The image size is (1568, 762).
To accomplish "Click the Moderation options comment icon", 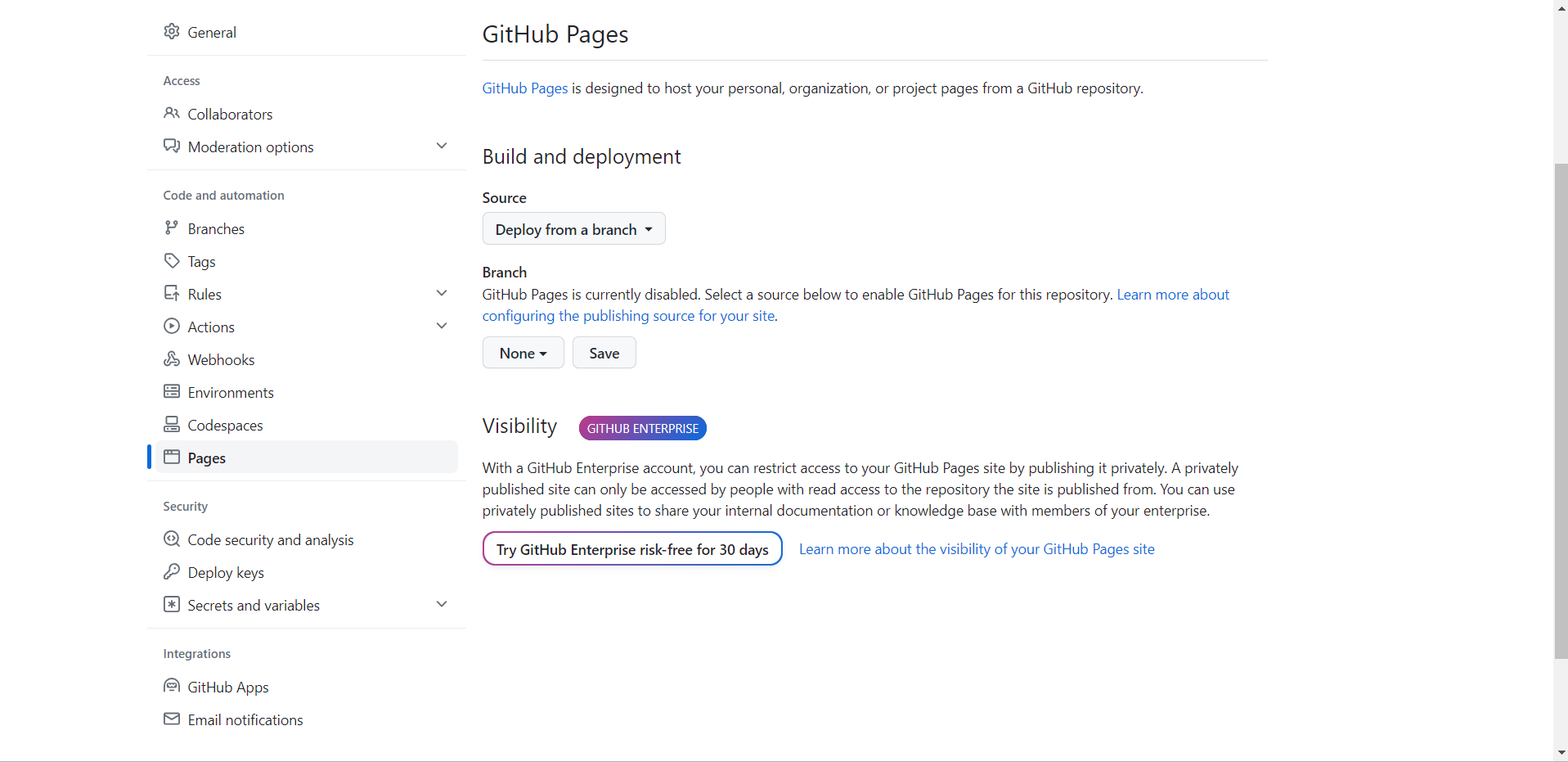I will click(x=171, y=146).
